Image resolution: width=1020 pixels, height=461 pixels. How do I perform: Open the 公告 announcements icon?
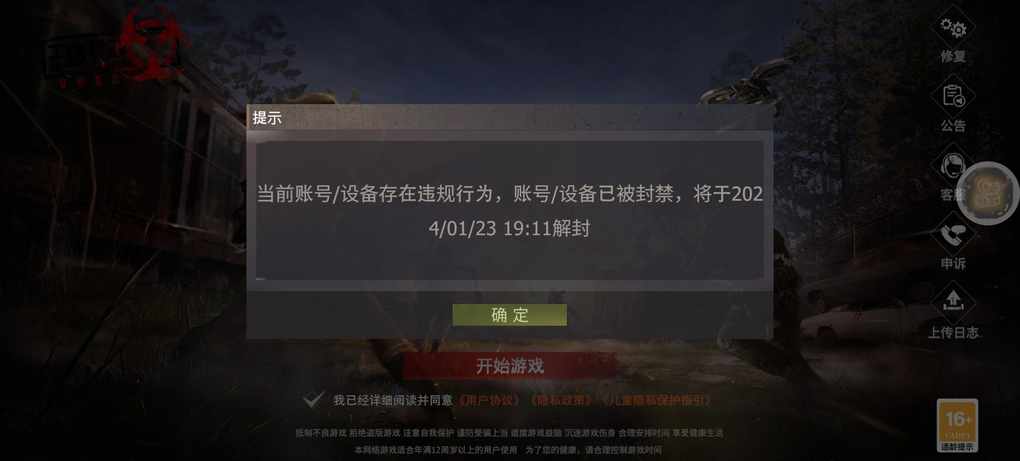[x=953, y=98]
